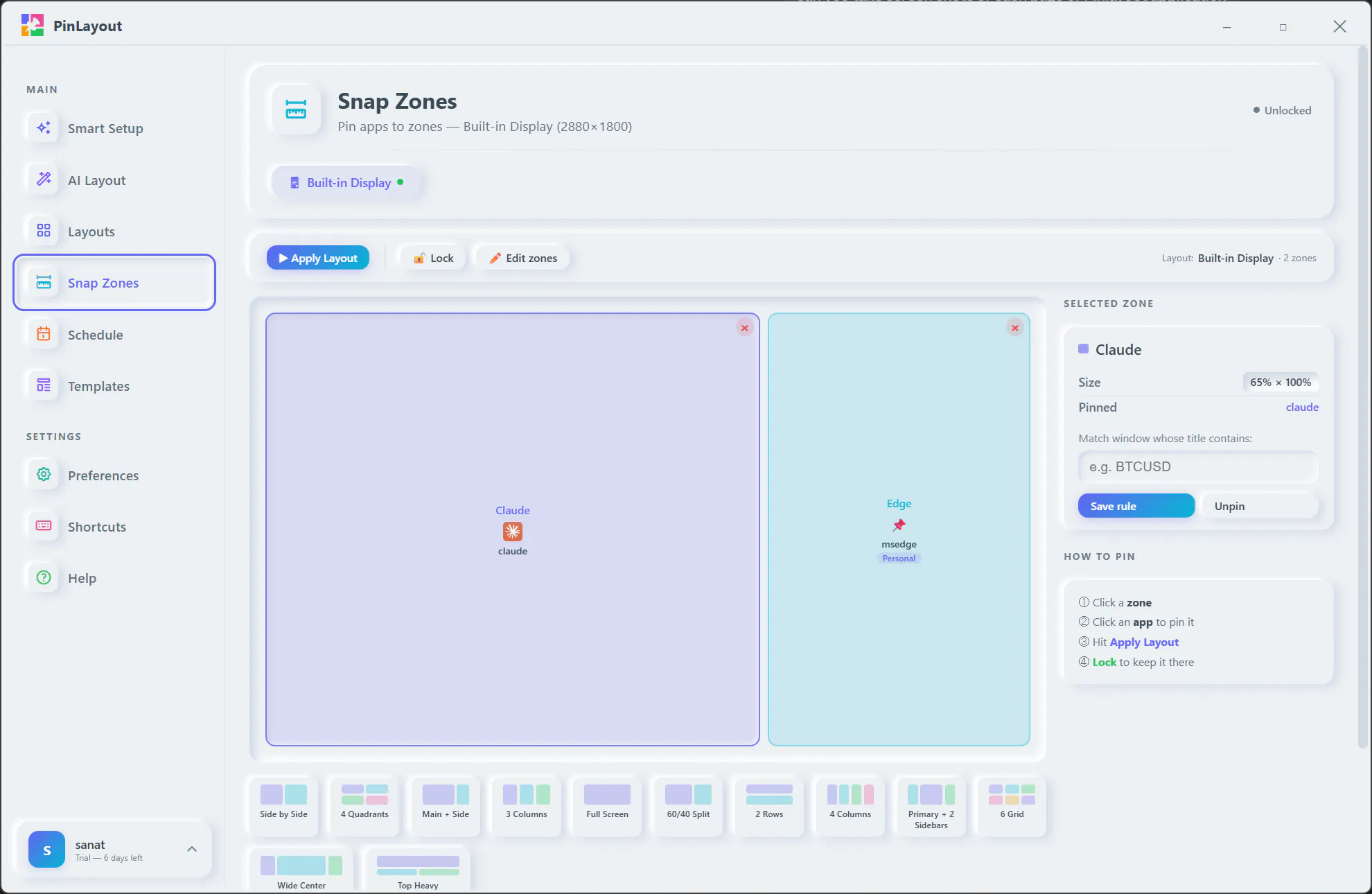This screenshot has height=894, width=1372.
Task: Open the Shortcuts keyboard icon
Action: [x=44, y=526]
